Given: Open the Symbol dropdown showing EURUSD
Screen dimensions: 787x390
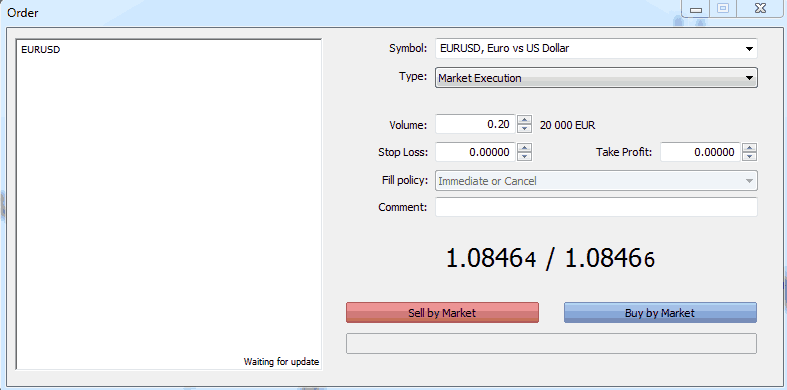Looking at the screenshot, I should [x=596, y=49].
